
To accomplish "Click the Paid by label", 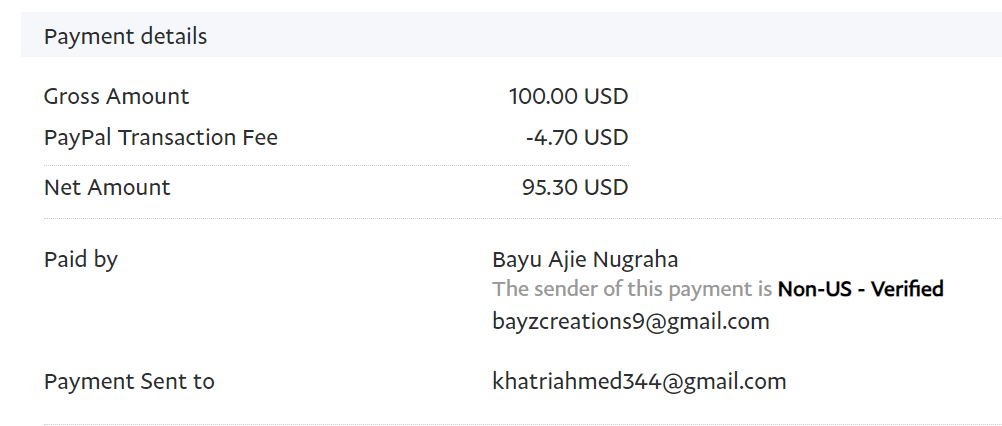I will pos(80,260).
